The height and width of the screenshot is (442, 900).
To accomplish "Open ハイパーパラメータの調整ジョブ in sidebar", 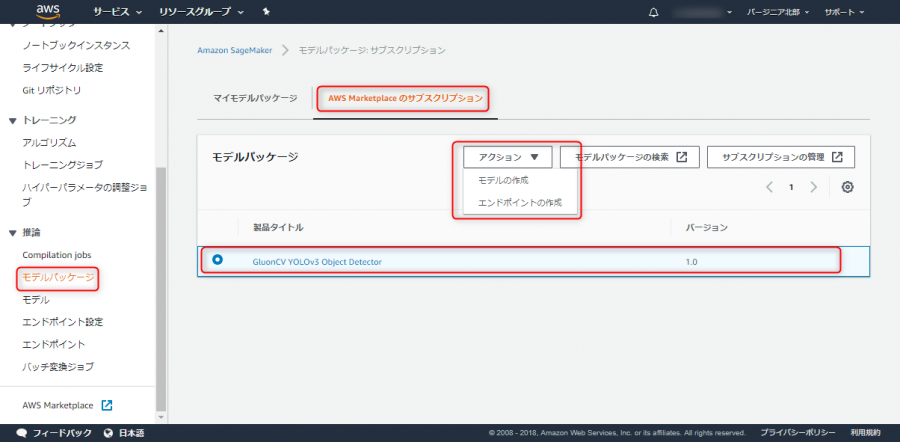I will point(84,195).
